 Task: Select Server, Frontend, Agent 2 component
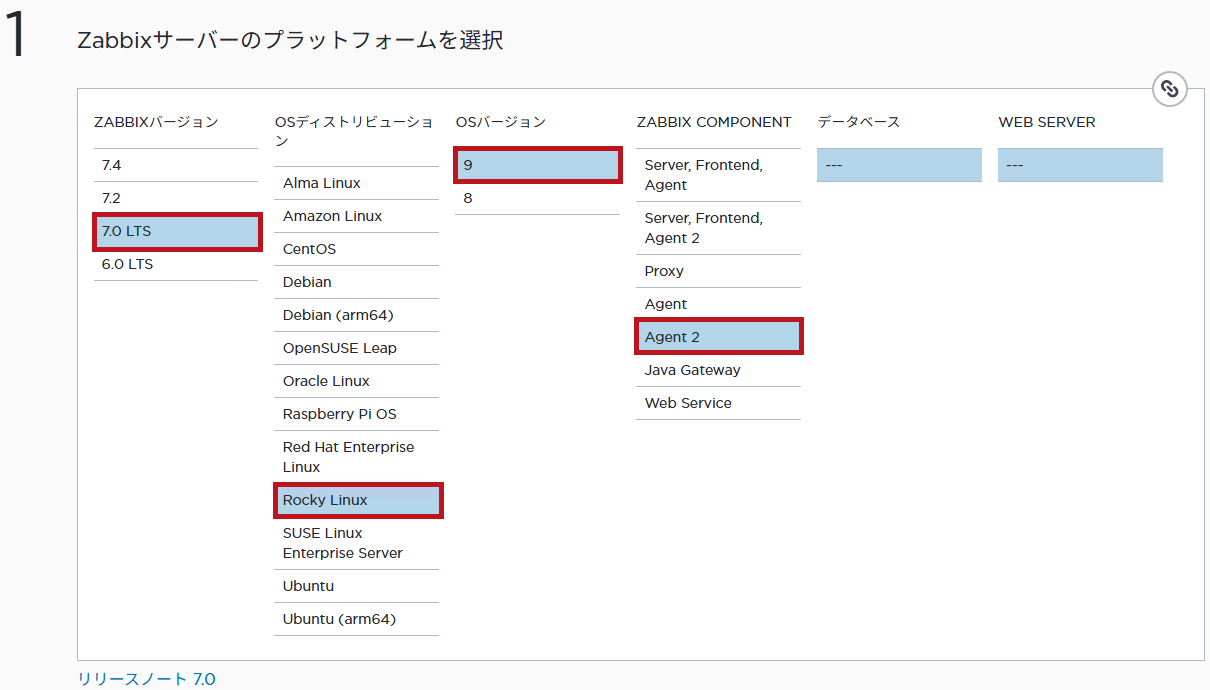tap(719, 228)
